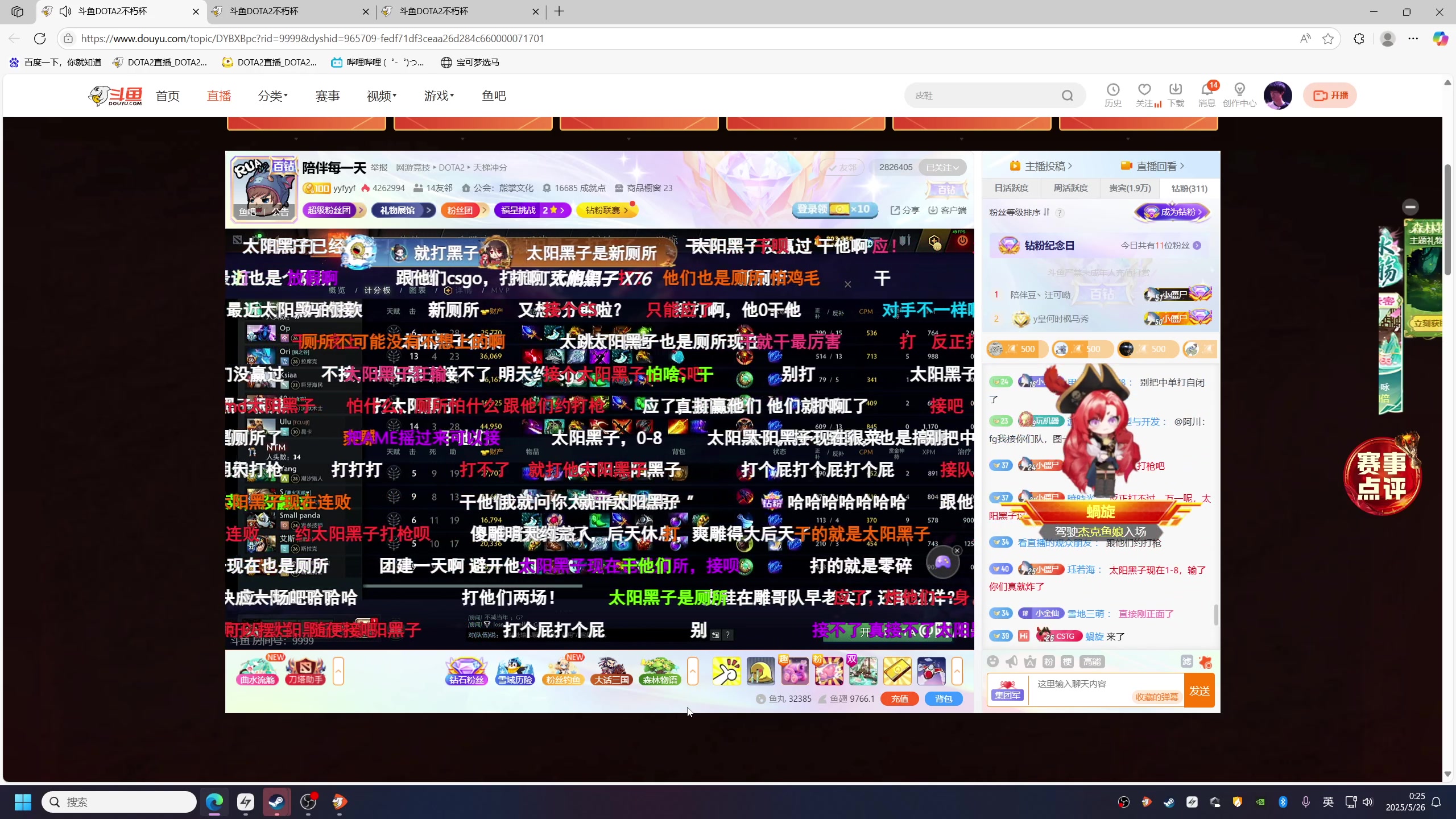Expand the 游戏 games dropdown
The image size is (1456, 819).
click(x=439, y=96)
